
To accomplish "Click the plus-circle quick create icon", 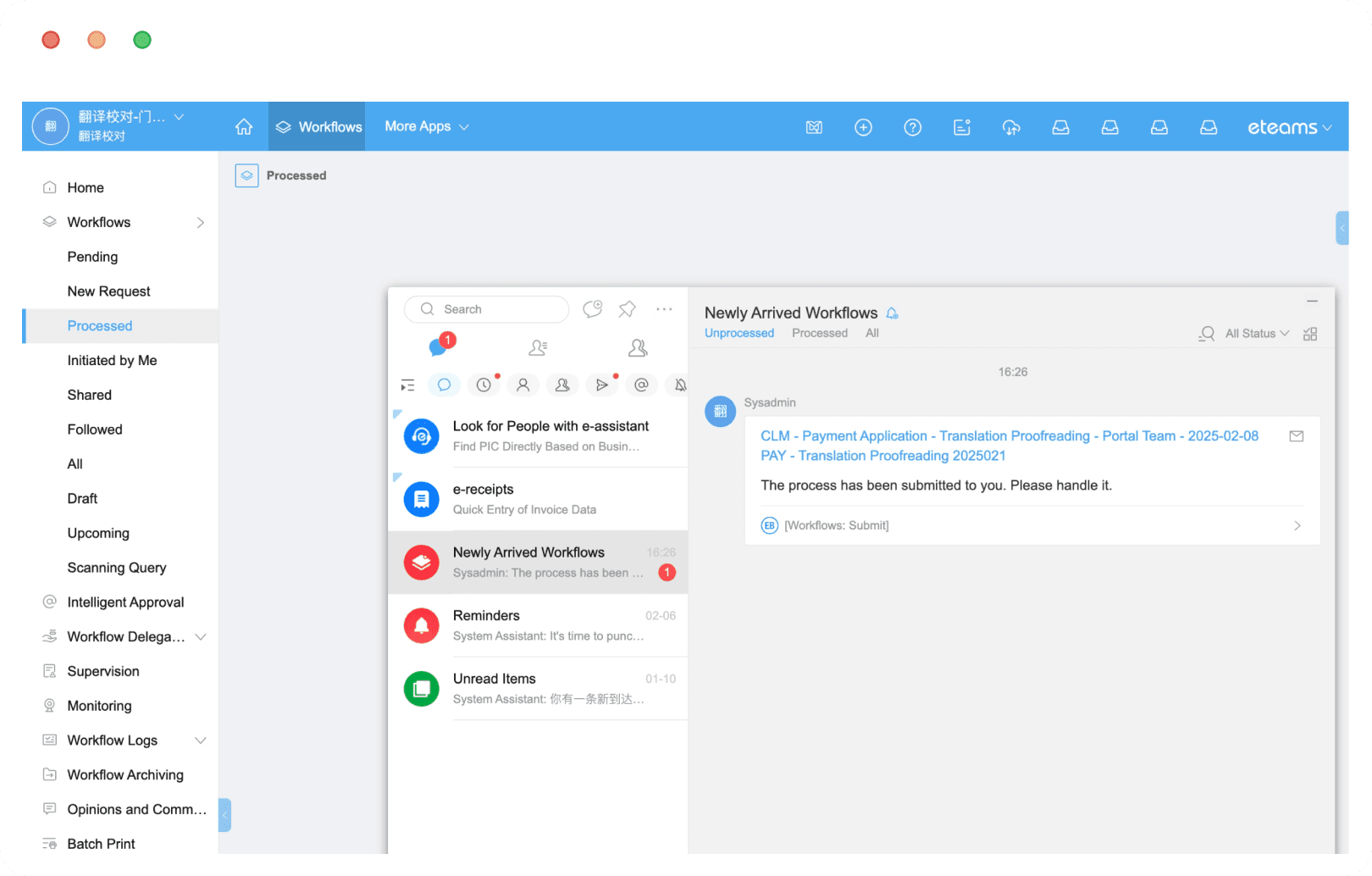I will tap(863, 127).
